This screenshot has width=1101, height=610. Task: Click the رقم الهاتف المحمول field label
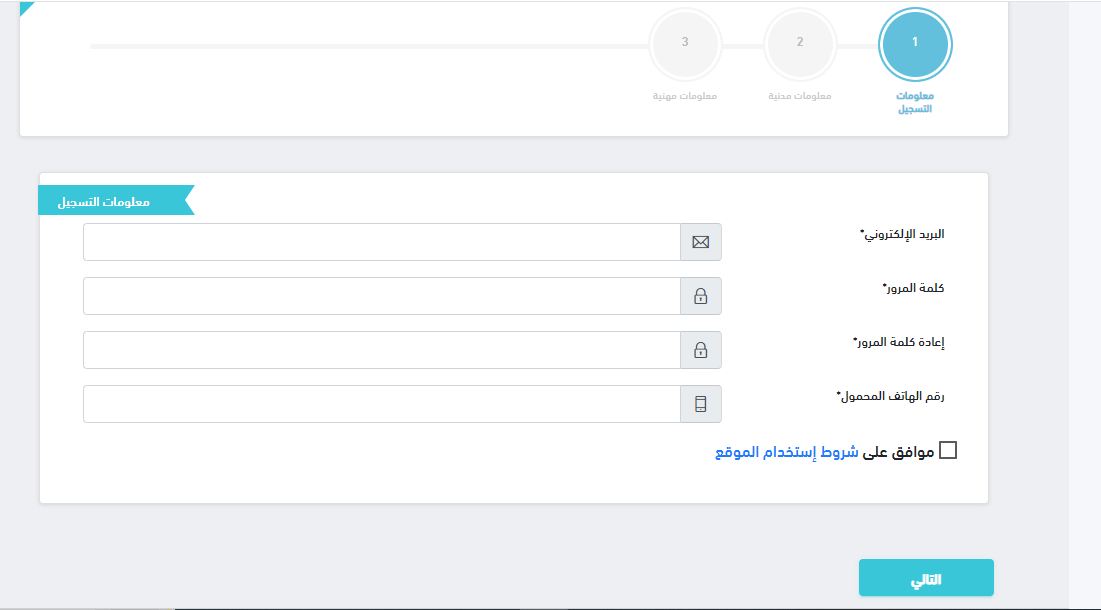click(890, 397)
